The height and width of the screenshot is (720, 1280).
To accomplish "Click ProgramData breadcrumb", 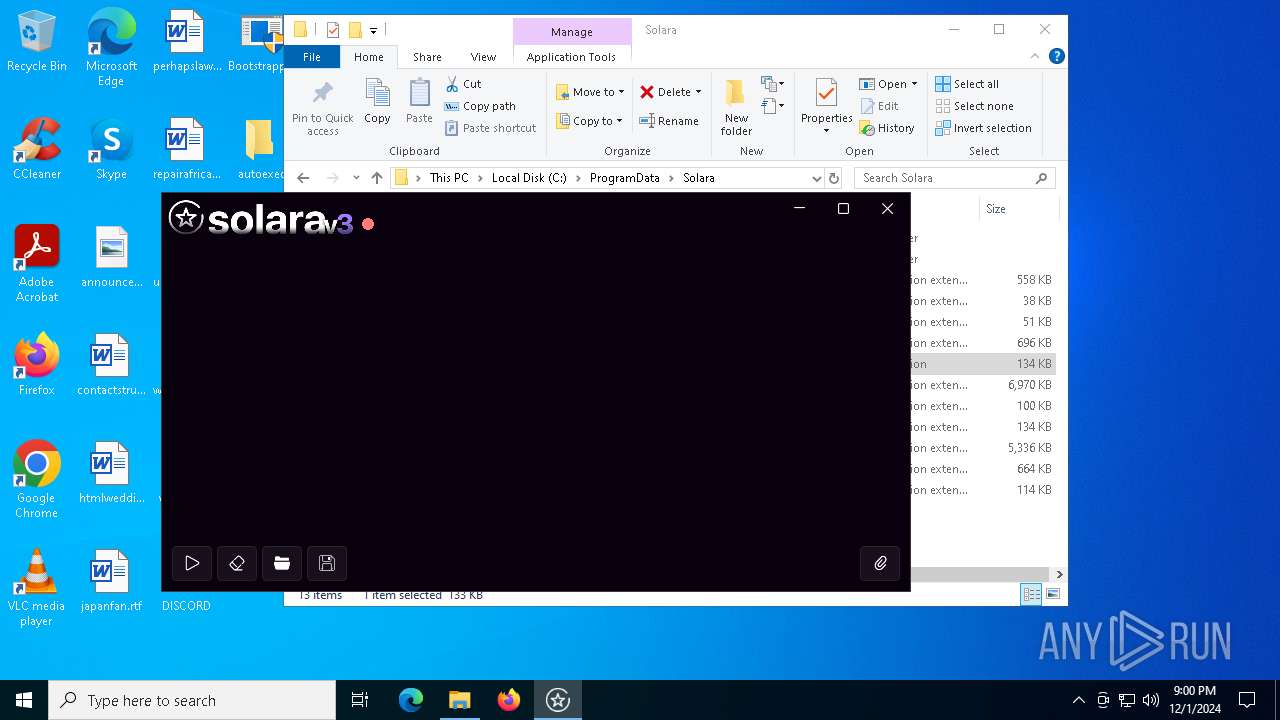I will tap(625, 178).
